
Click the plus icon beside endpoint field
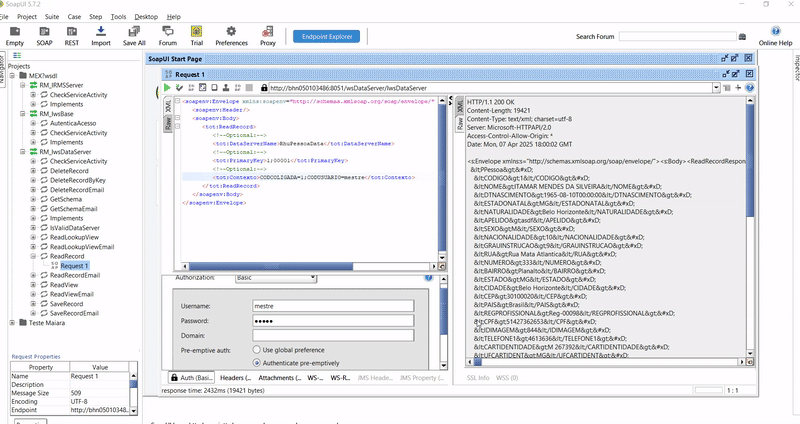(x=738, y=88)
